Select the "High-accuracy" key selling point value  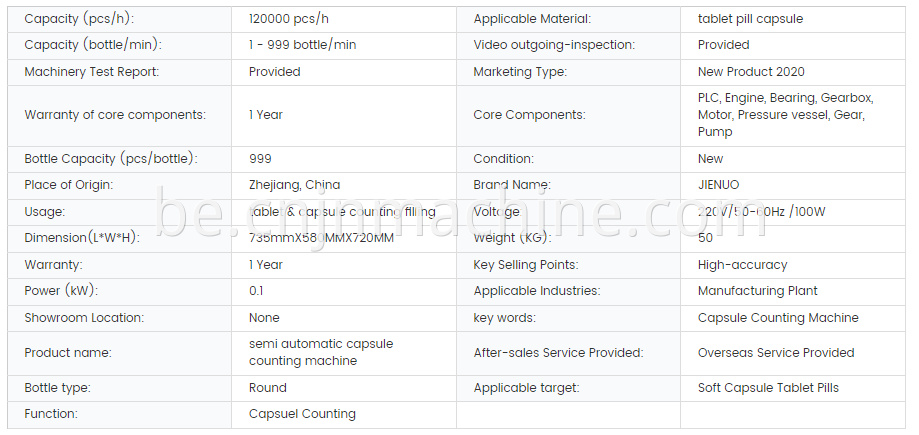(742, 265)
